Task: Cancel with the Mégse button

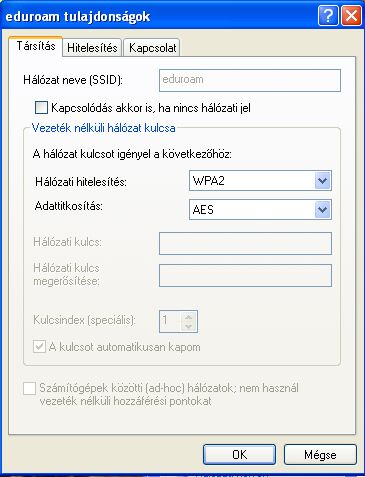Action: 320,455
